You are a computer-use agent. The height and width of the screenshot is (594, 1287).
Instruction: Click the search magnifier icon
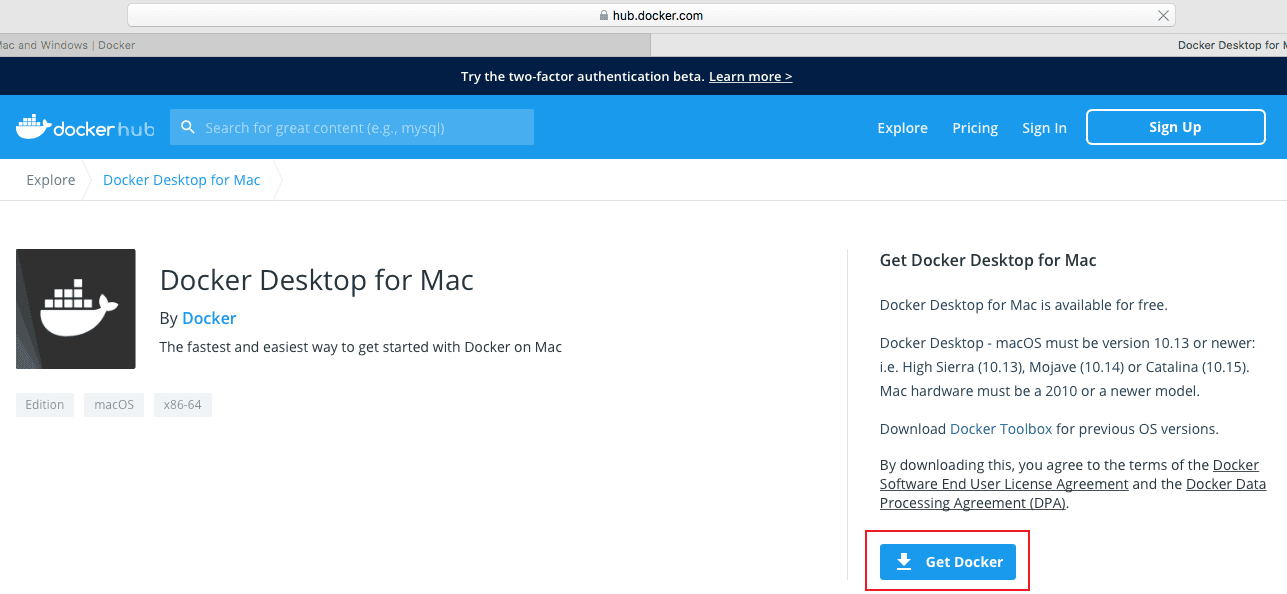(187, 127)
